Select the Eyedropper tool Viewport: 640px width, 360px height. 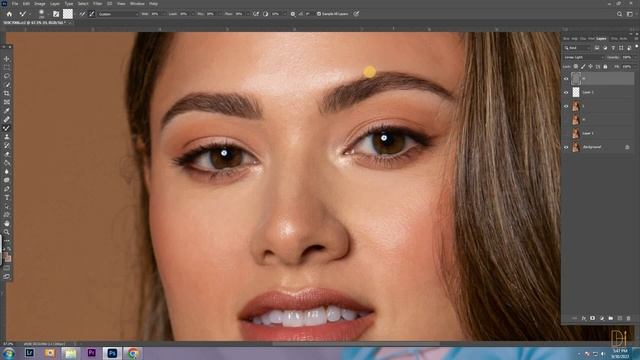[x=7, y=111]
